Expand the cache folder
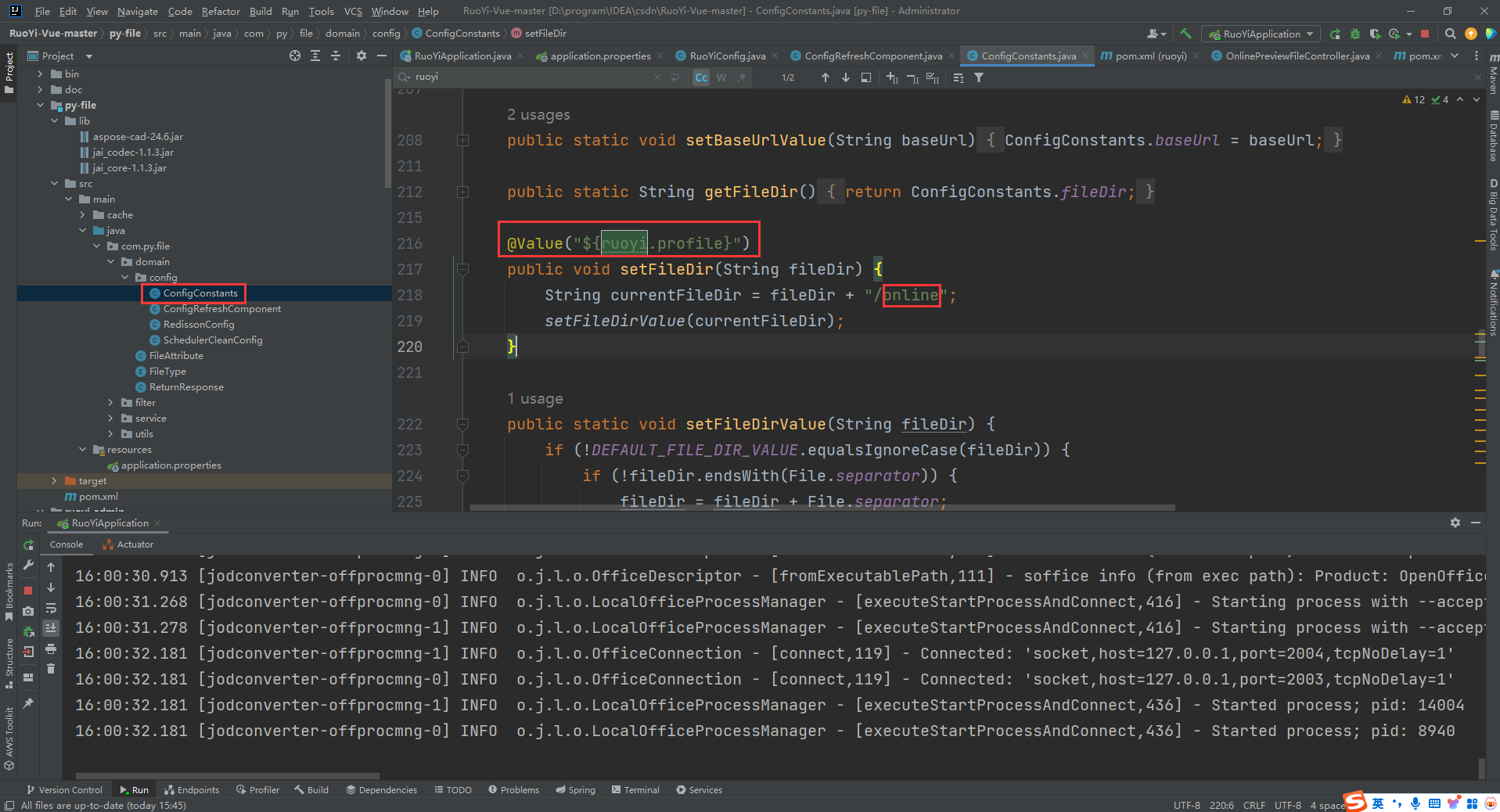The image size is (1500, 812). [83, 215]
